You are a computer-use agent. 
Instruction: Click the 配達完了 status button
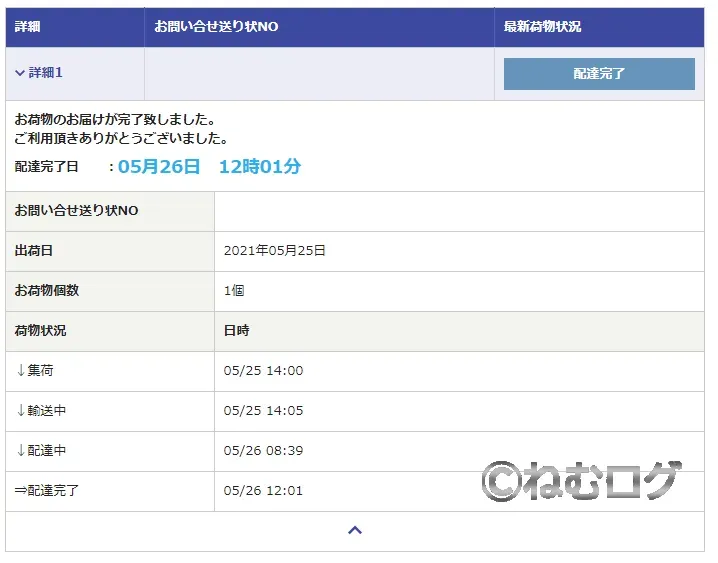(x=599, y=74)
